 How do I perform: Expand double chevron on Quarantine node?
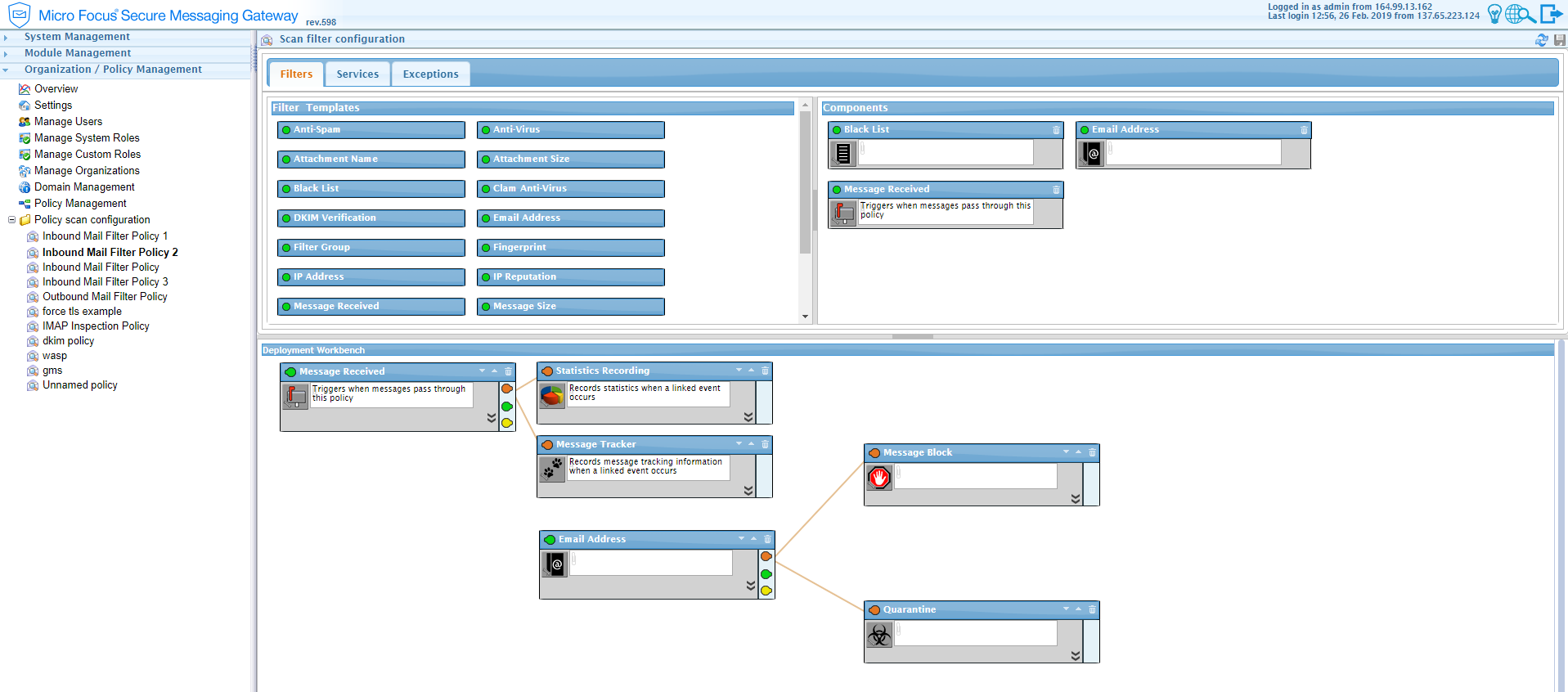point(1076,655)
